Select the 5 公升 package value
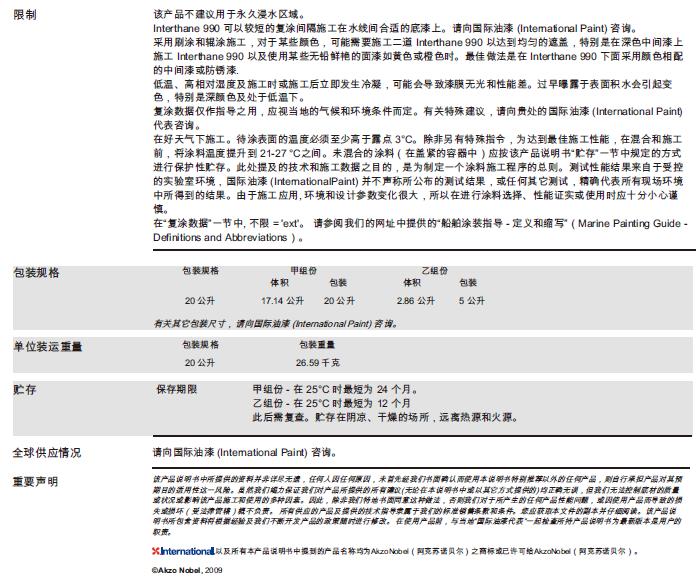The width and height of the screenshot is (696, 577). point(471,301)
